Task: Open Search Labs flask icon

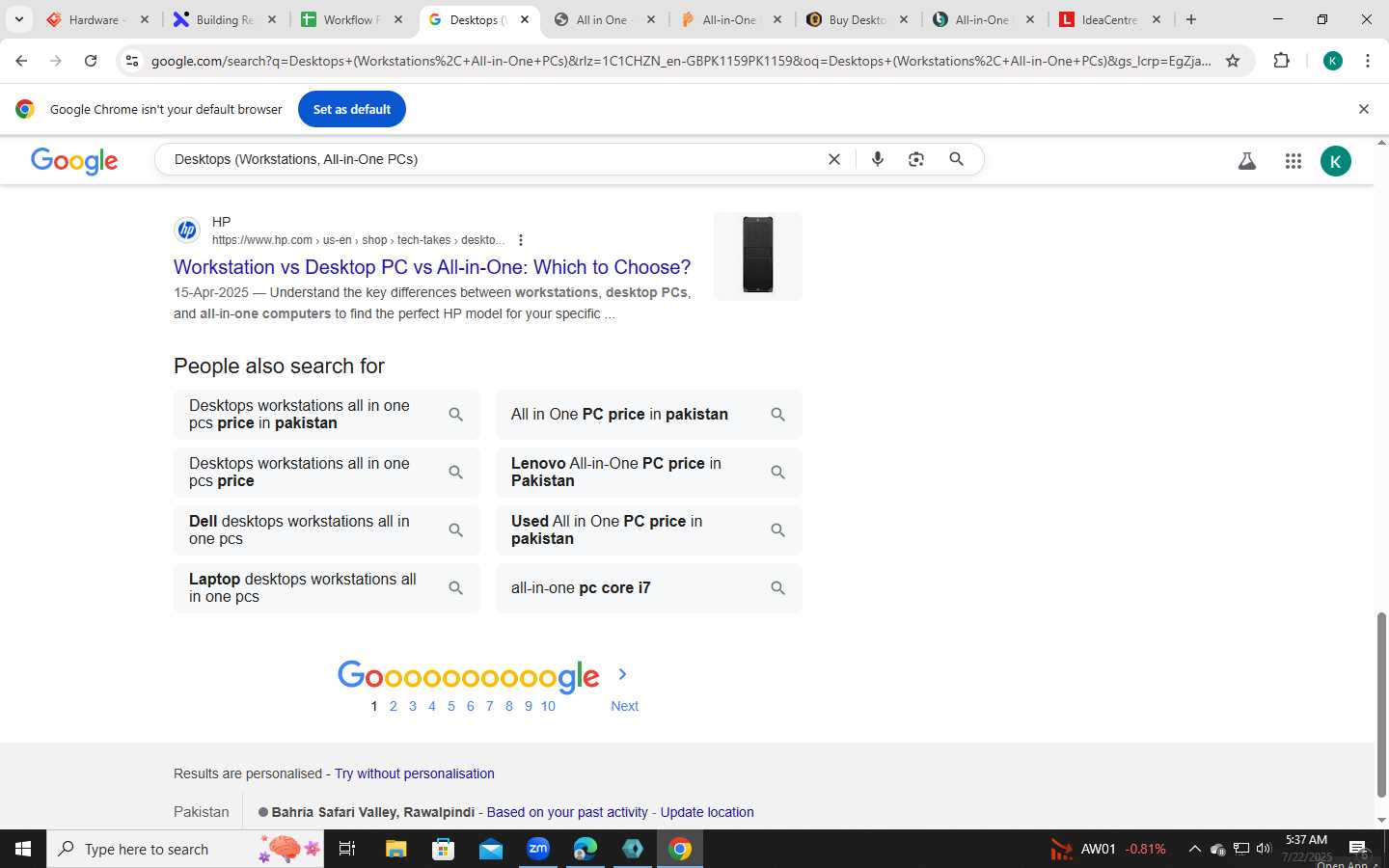Action: pos(1247,161)
